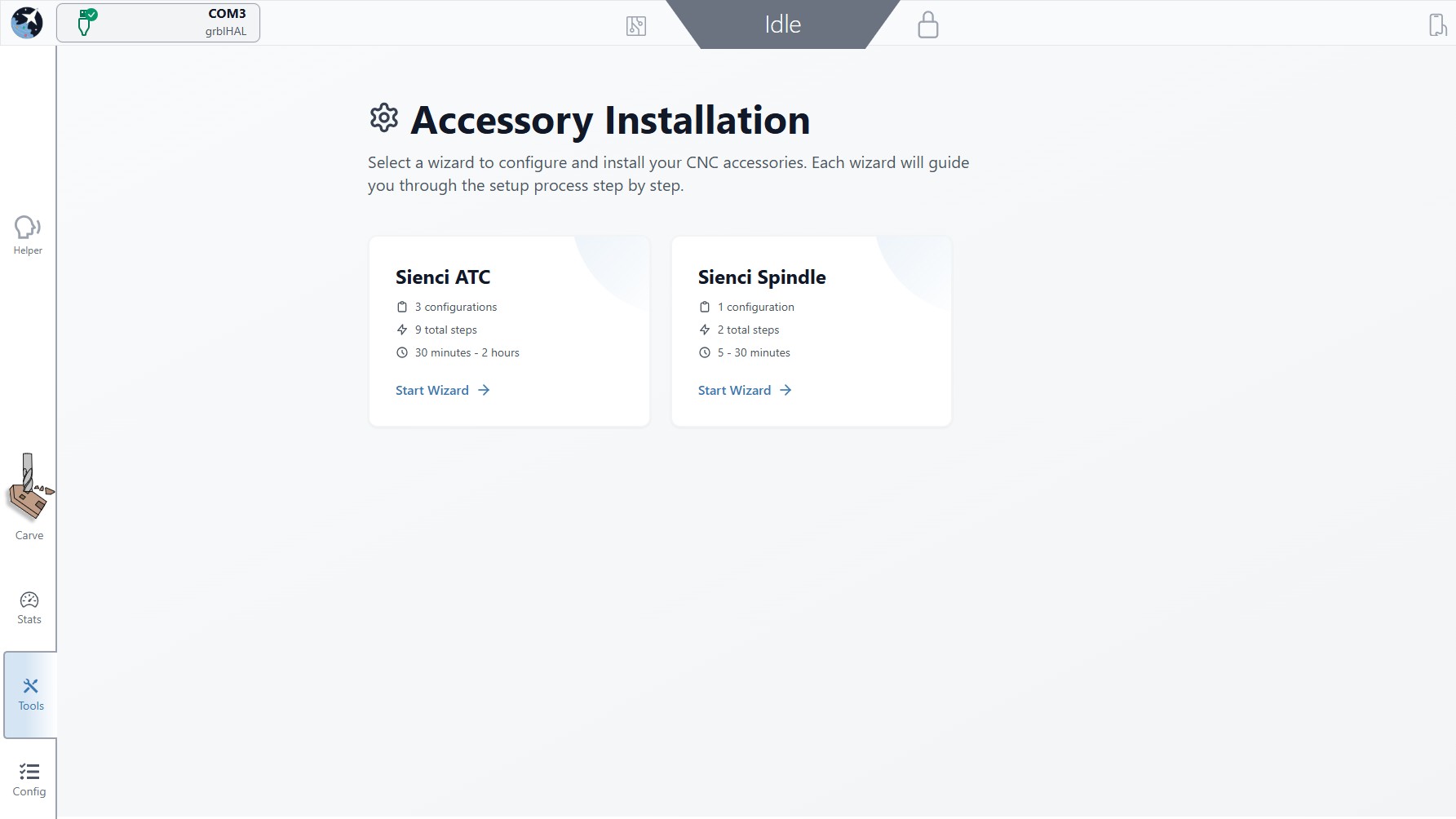
Task: Click the clipboard icon beside 3 configurations
Action: point(402,308)
